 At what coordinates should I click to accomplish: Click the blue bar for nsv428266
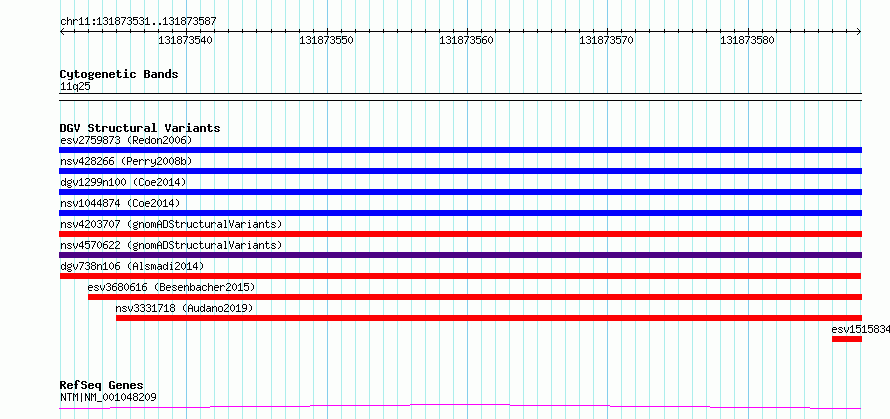pos(460,171)
